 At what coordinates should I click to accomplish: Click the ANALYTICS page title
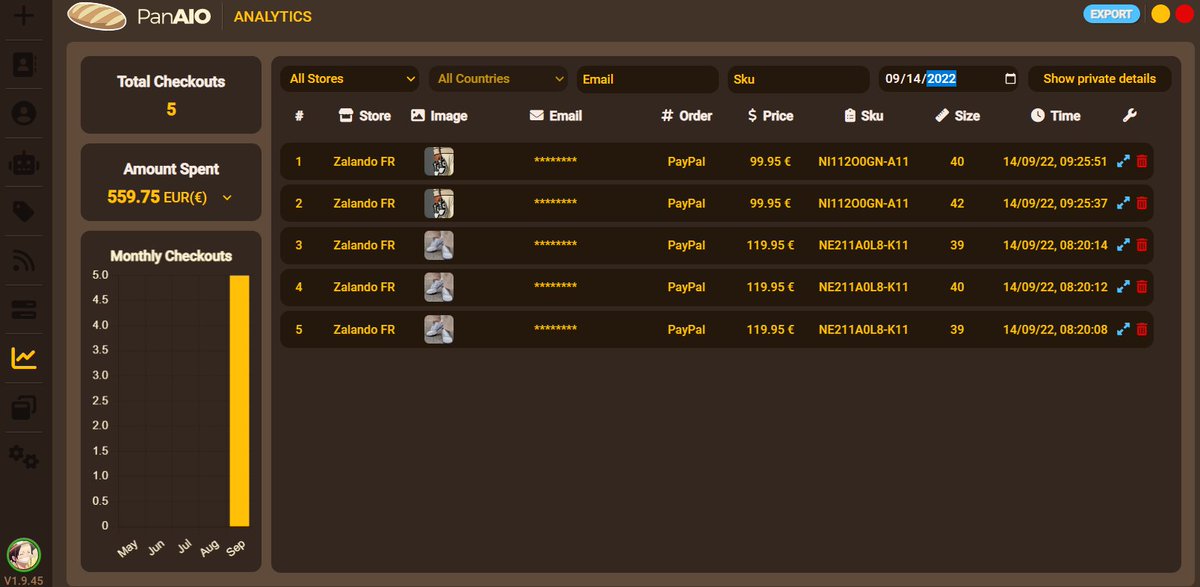coord(272,16)
